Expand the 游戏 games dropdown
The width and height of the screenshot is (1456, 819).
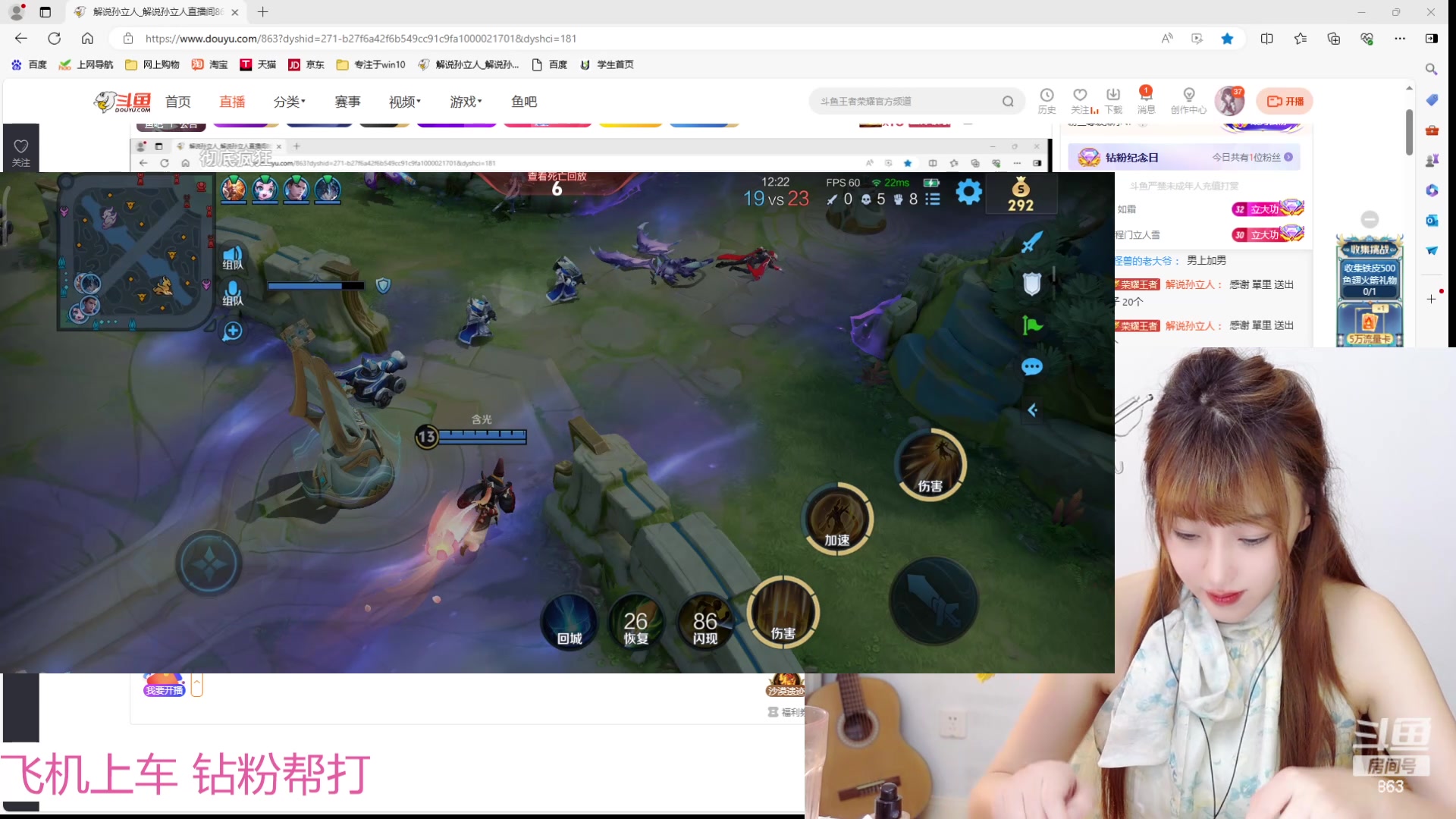pyautogui.click(x=466, y=102)
